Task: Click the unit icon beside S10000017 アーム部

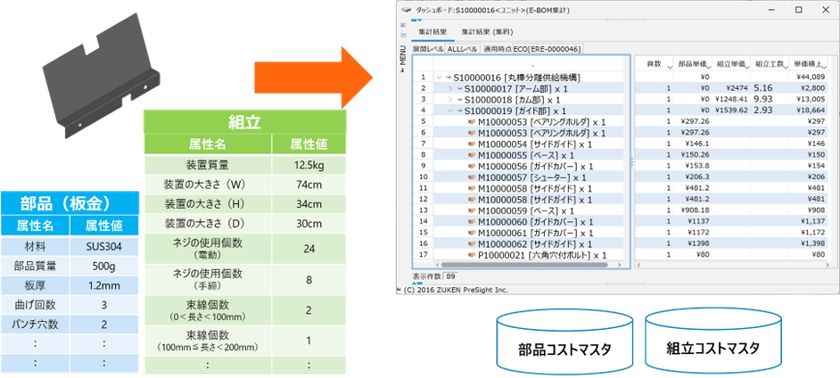Action: [x=460, y=89]
